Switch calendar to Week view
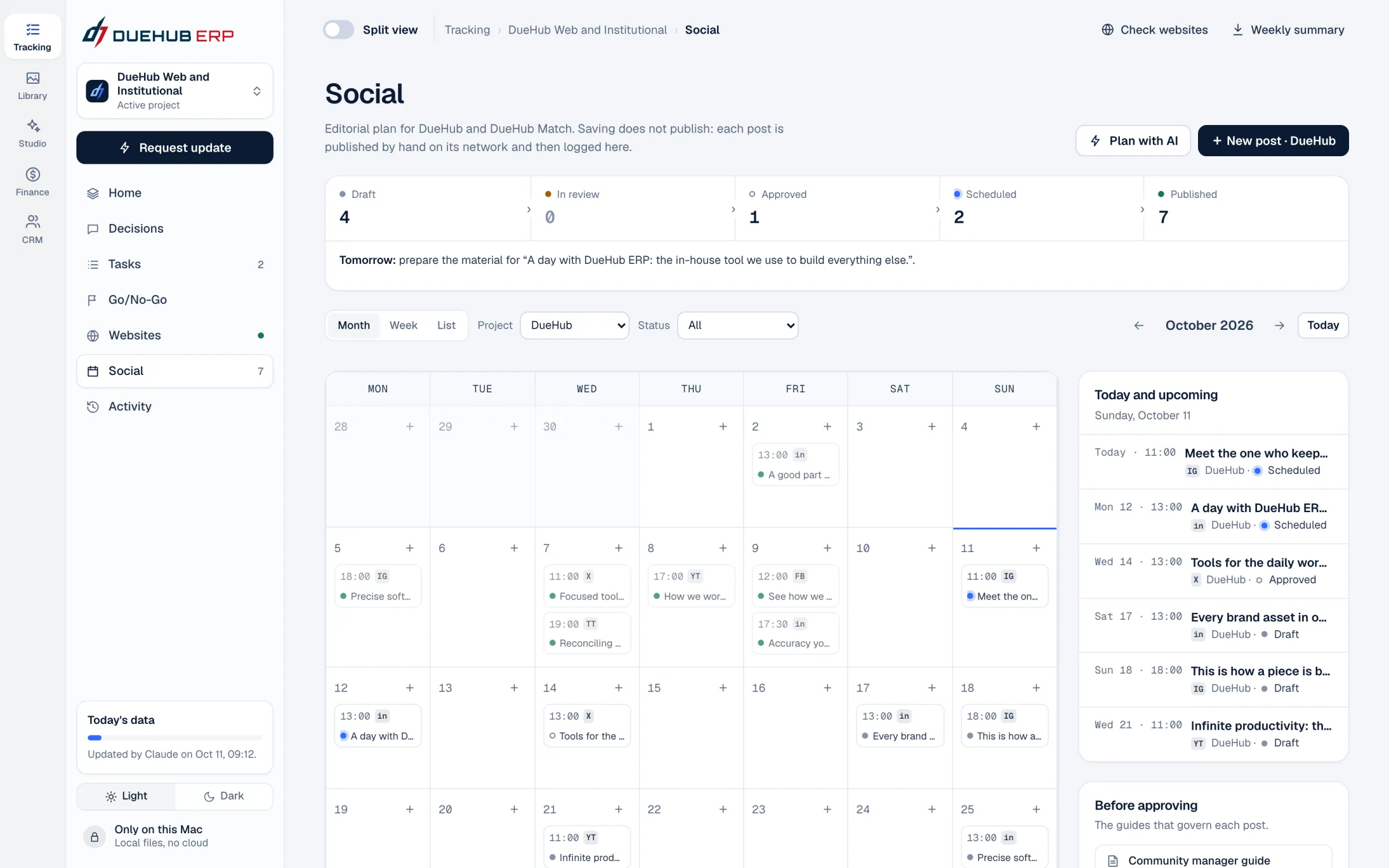 pyautogui.click(x=403, y=325)
